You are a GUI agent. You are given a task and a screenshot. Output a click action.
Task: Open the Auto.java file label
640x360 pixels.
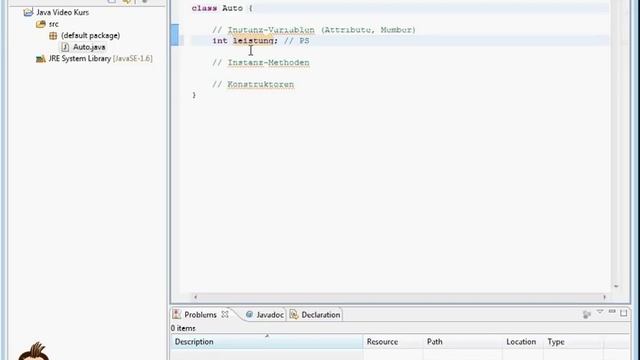(x=89, y=47)
